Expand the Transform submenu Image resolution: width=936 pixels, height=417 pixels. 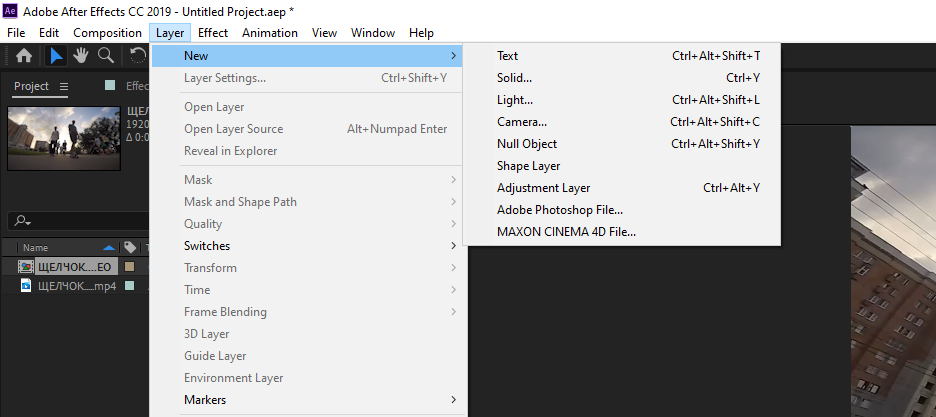click(307, 268)
